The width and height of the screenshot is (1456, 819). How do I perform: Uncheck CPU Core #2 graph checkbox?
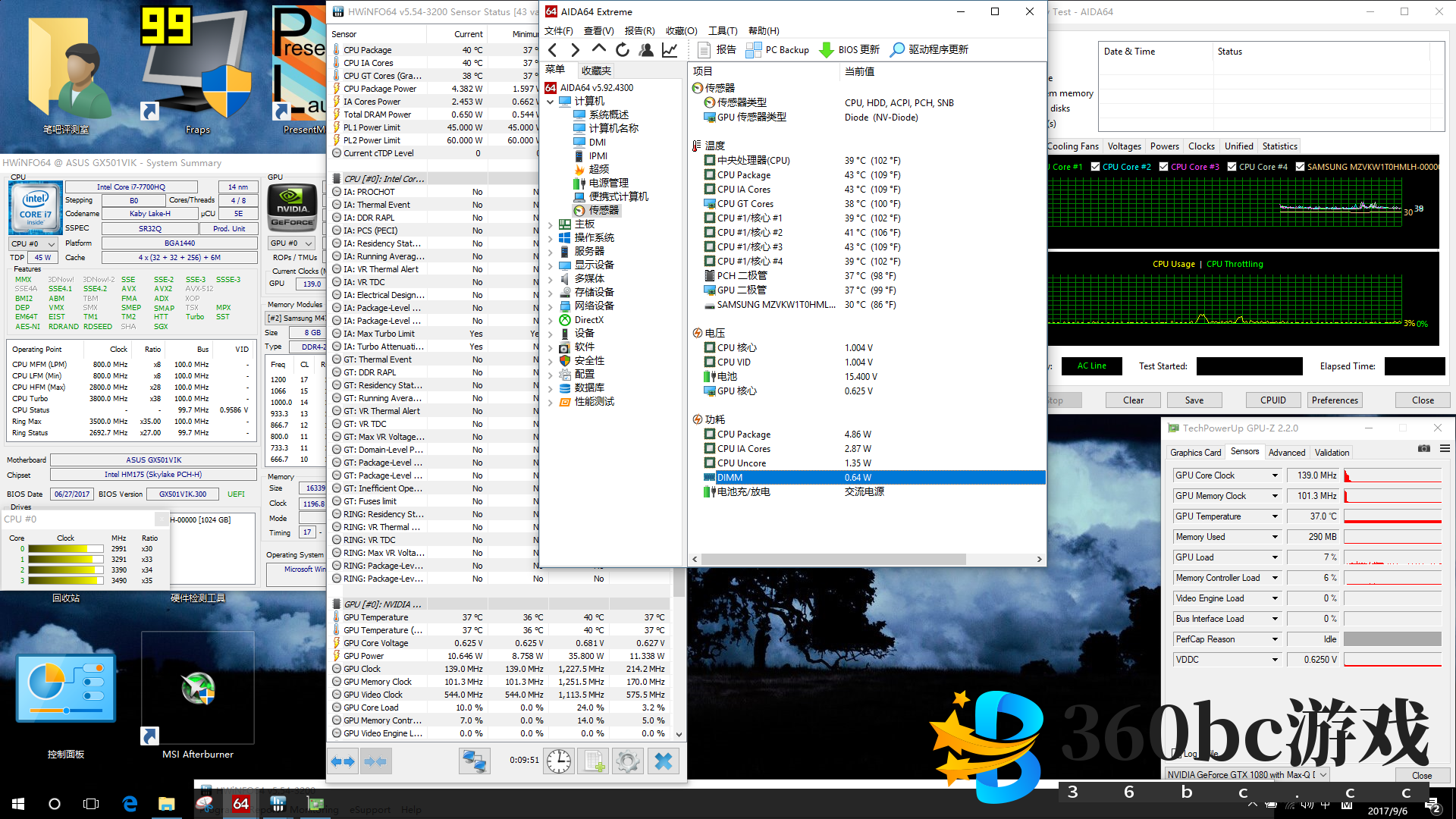1095,167
